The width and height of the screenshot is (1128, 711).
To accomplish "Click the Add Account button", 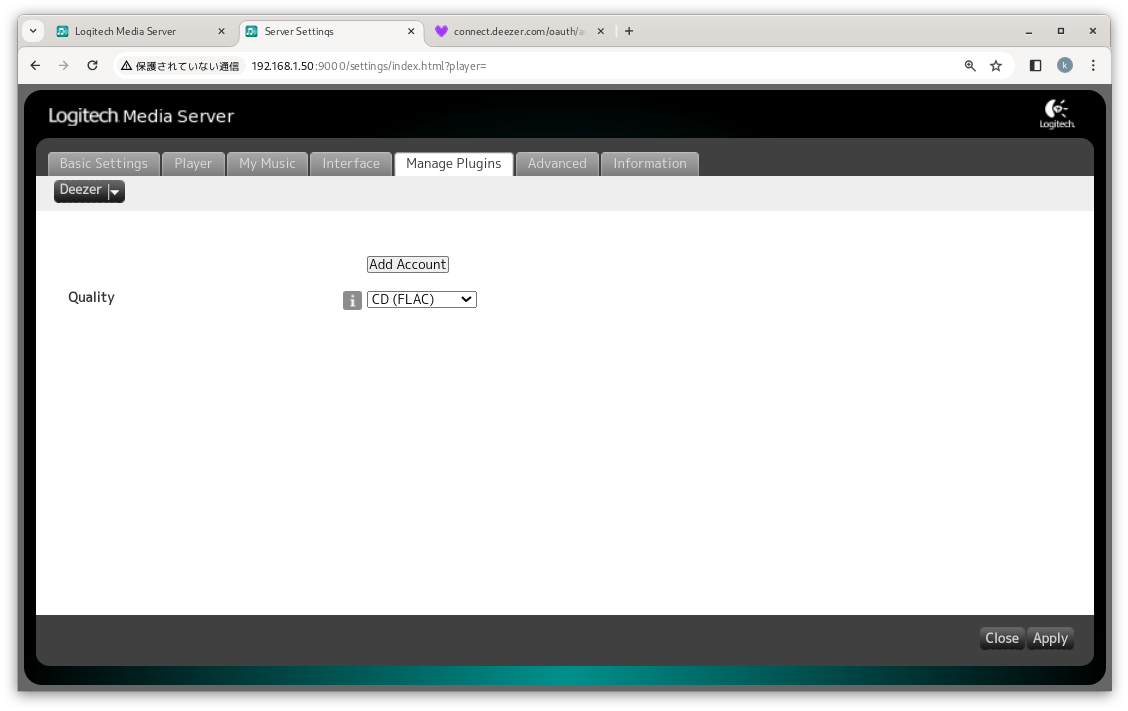I will pyautogui.click(x=408, y=264).
